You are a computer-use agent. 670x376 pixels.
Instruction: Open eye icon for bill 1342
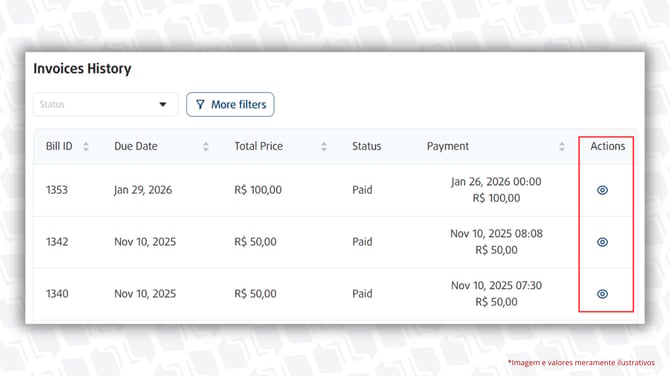pos(602,242)
